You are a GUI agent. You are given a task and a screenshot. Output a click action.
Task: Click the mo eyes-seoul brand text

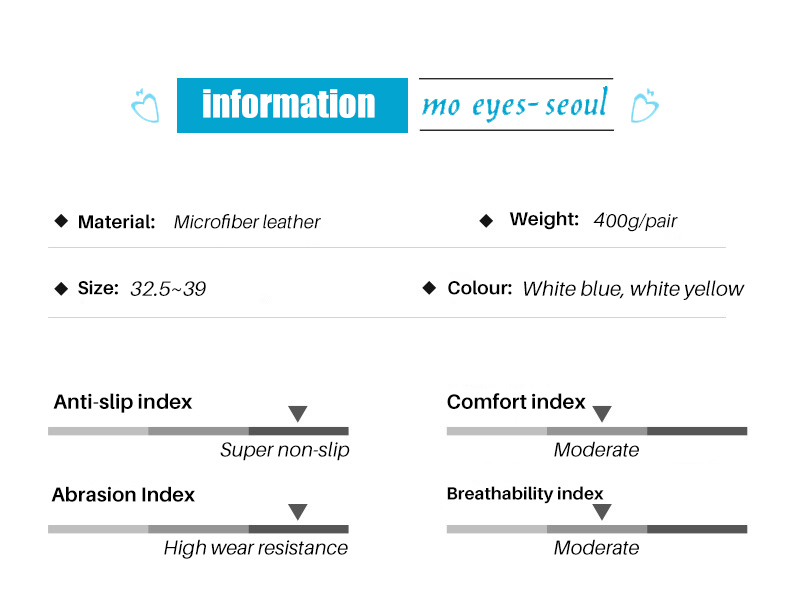(x=515, y=104)
